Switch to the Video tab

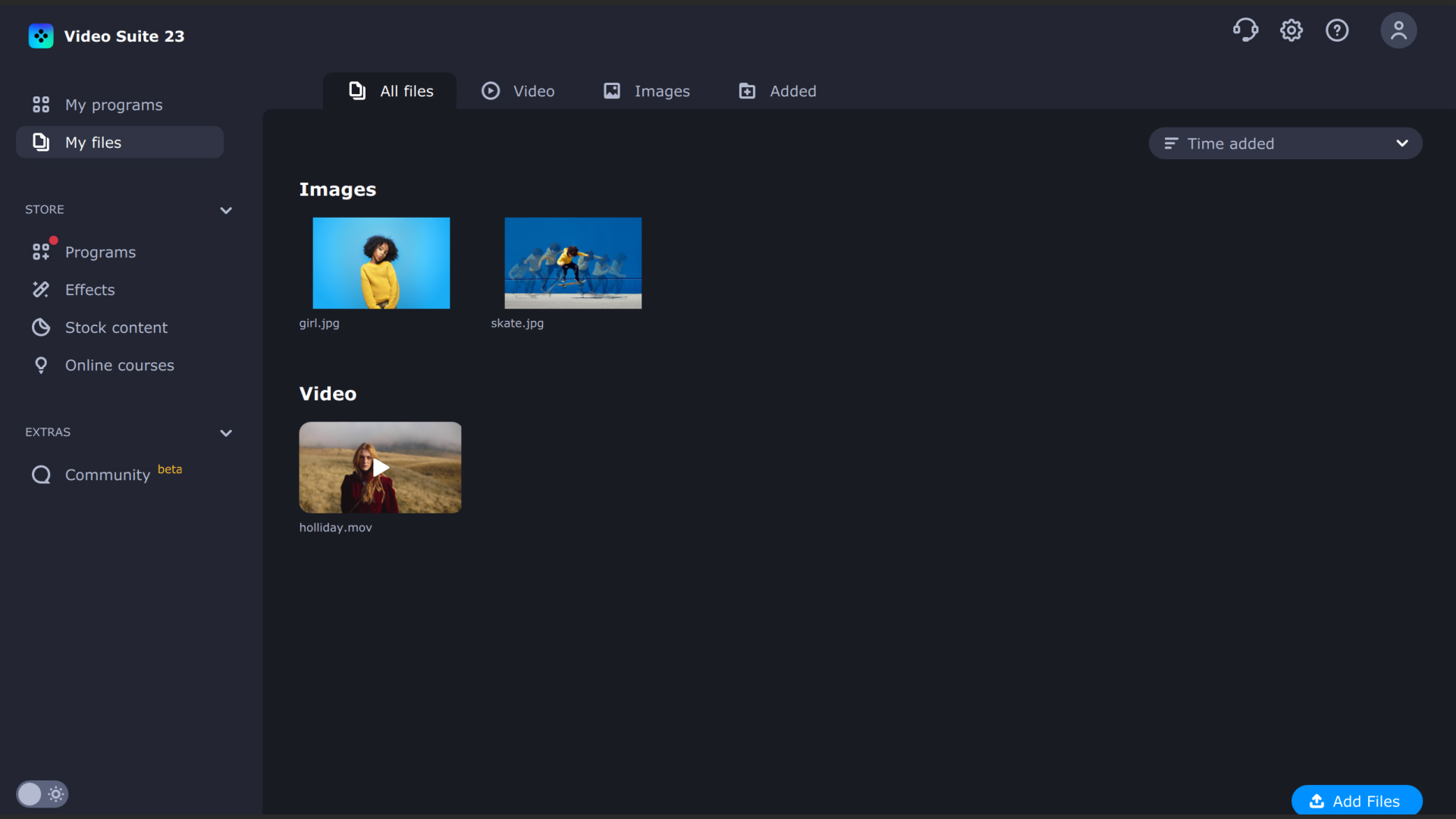pyautogui.click(x=518, y=90)
